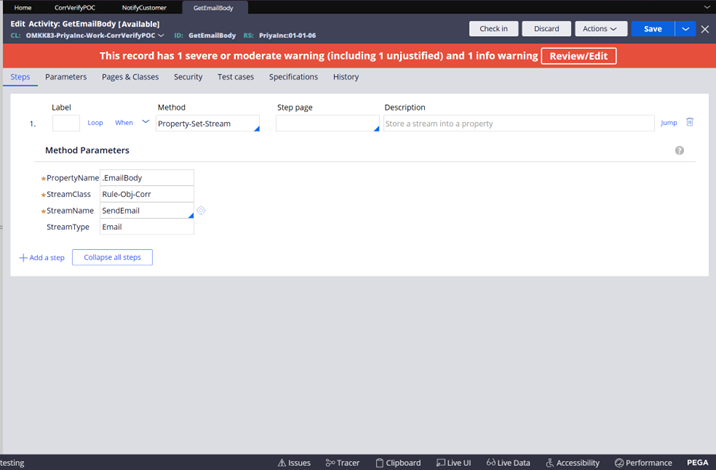Open the History tab

(346, 77)
